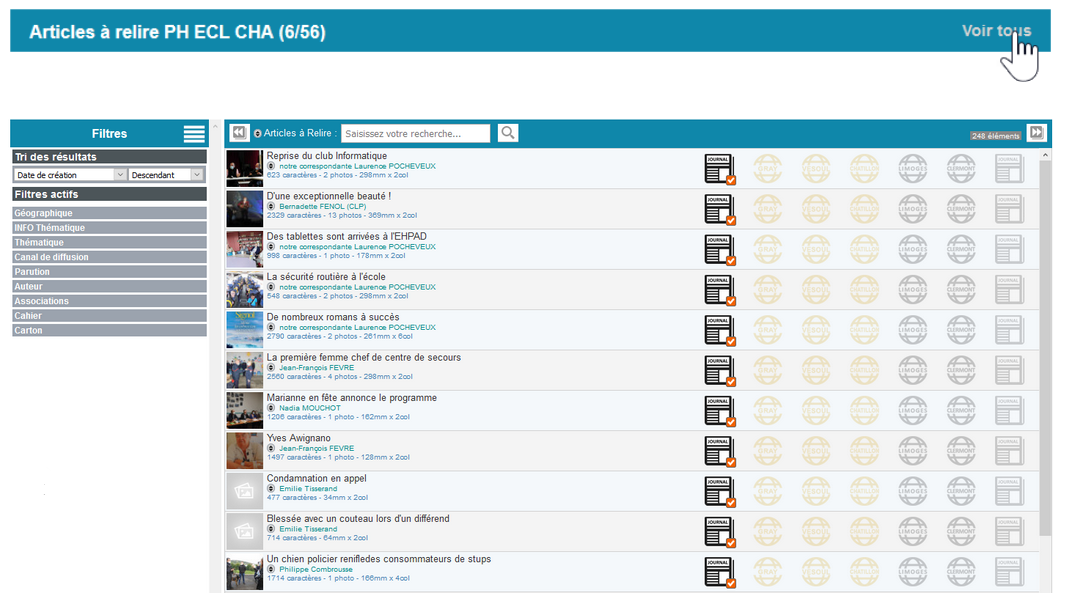Open the 'Date de création' sort dropdown
The height and width of the screenshot is (612, 1069).
tap(69, 175)
